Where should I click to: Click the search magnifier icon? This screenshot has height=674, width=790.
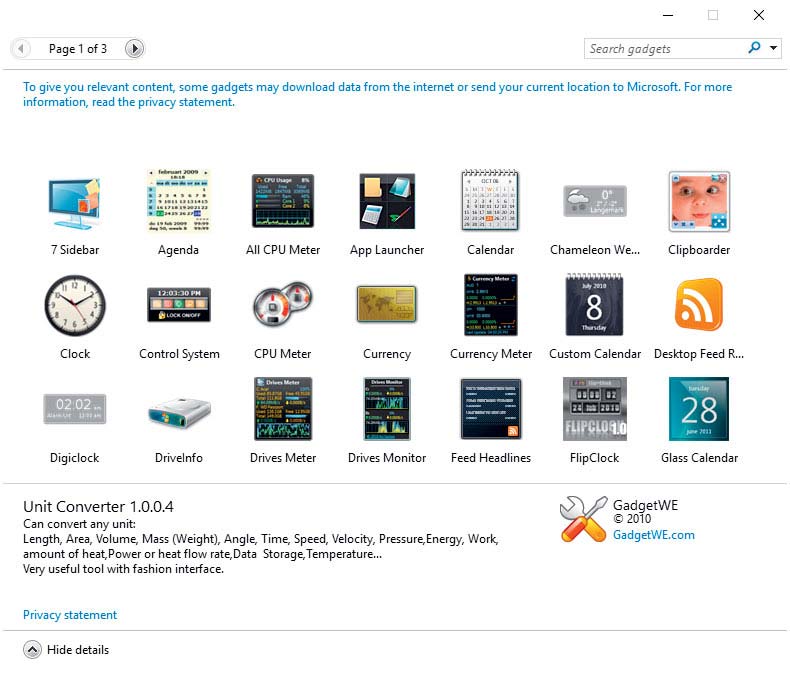pos(754,48)
